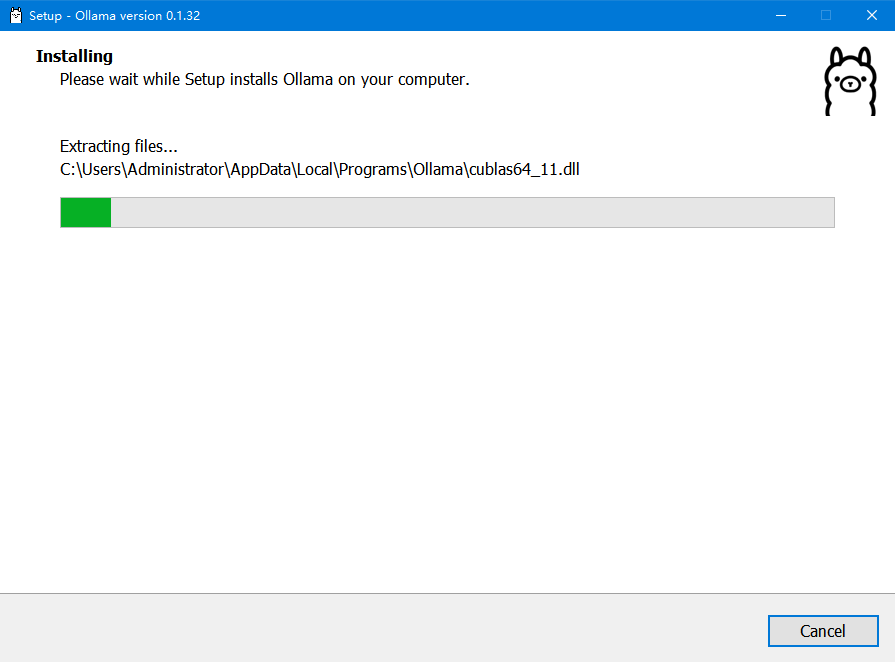Click the disabled maximize button
Viewport: 895px width, 662px height.
click(826, 15)
